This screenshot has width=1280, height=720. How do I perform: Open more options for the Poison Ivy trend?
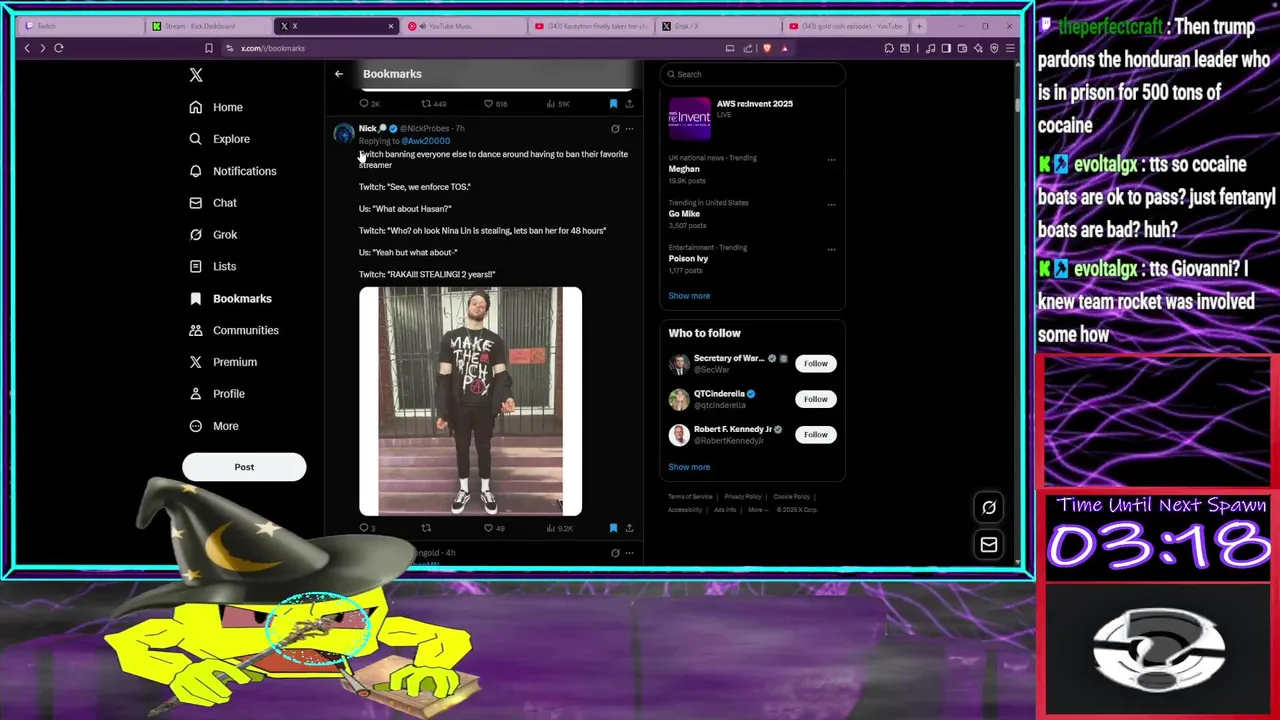(x=831, y=250)
